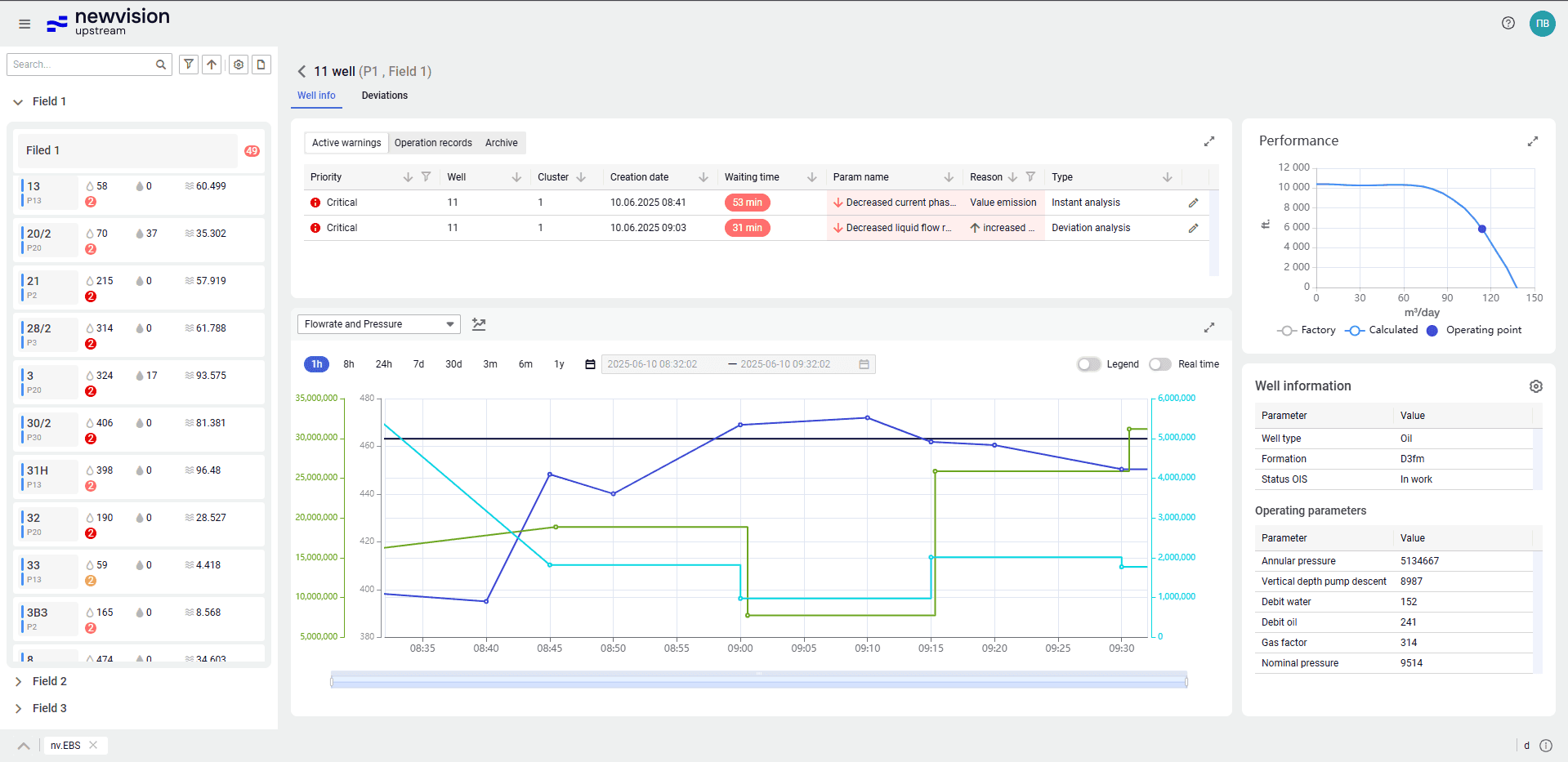Select the 7d time range
This screenshot has height=762, width=1568.
(418, 364)
